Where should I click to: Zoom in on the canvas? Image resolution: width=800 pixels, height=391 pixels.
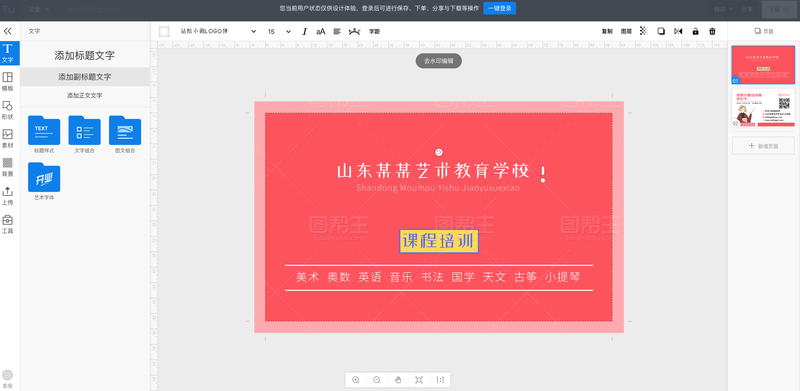(x=356, y=380)
